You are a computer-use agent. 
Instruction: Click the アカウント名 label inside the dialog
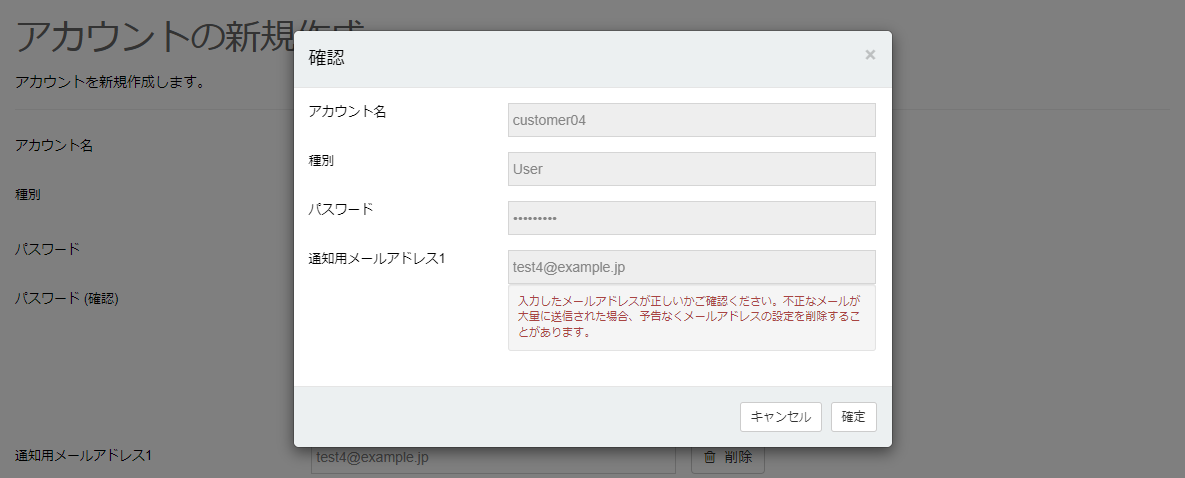pos(348,111)
